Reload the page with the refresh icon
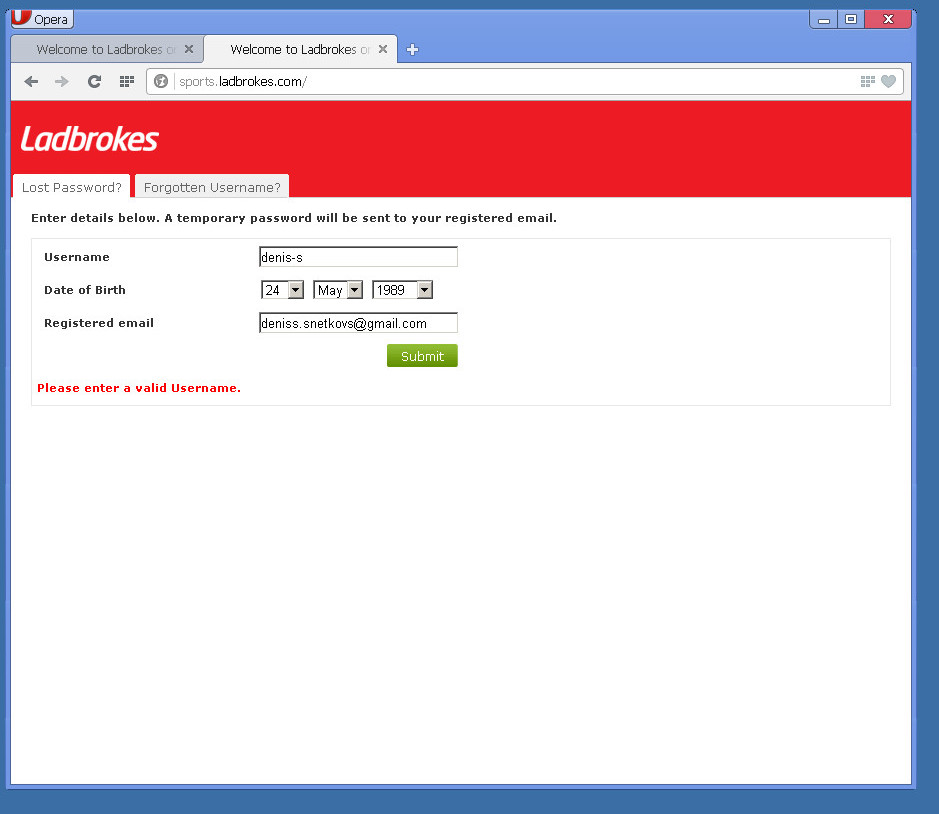This screenshot has width=939, height=814. click(95, 81)
